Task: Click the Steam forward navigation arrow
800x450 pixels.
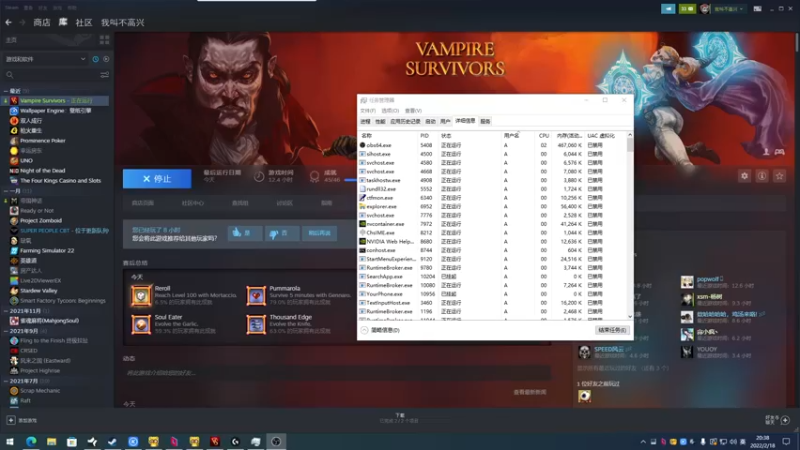Action: (22, 22)
